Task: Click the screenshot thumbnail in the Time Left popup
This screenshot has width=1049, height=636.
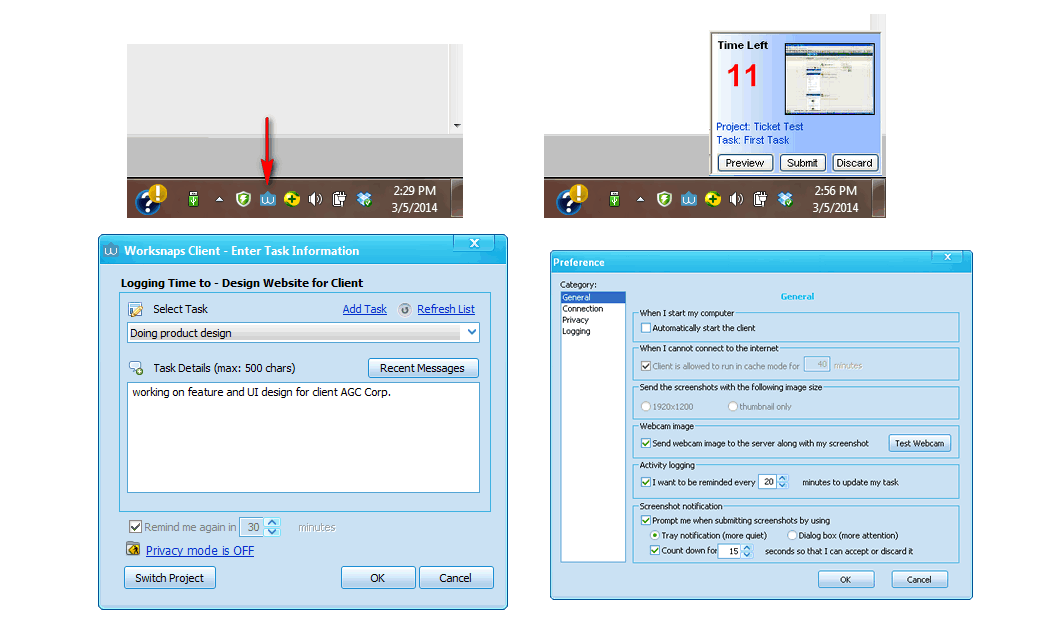Action: click(829, 78)
